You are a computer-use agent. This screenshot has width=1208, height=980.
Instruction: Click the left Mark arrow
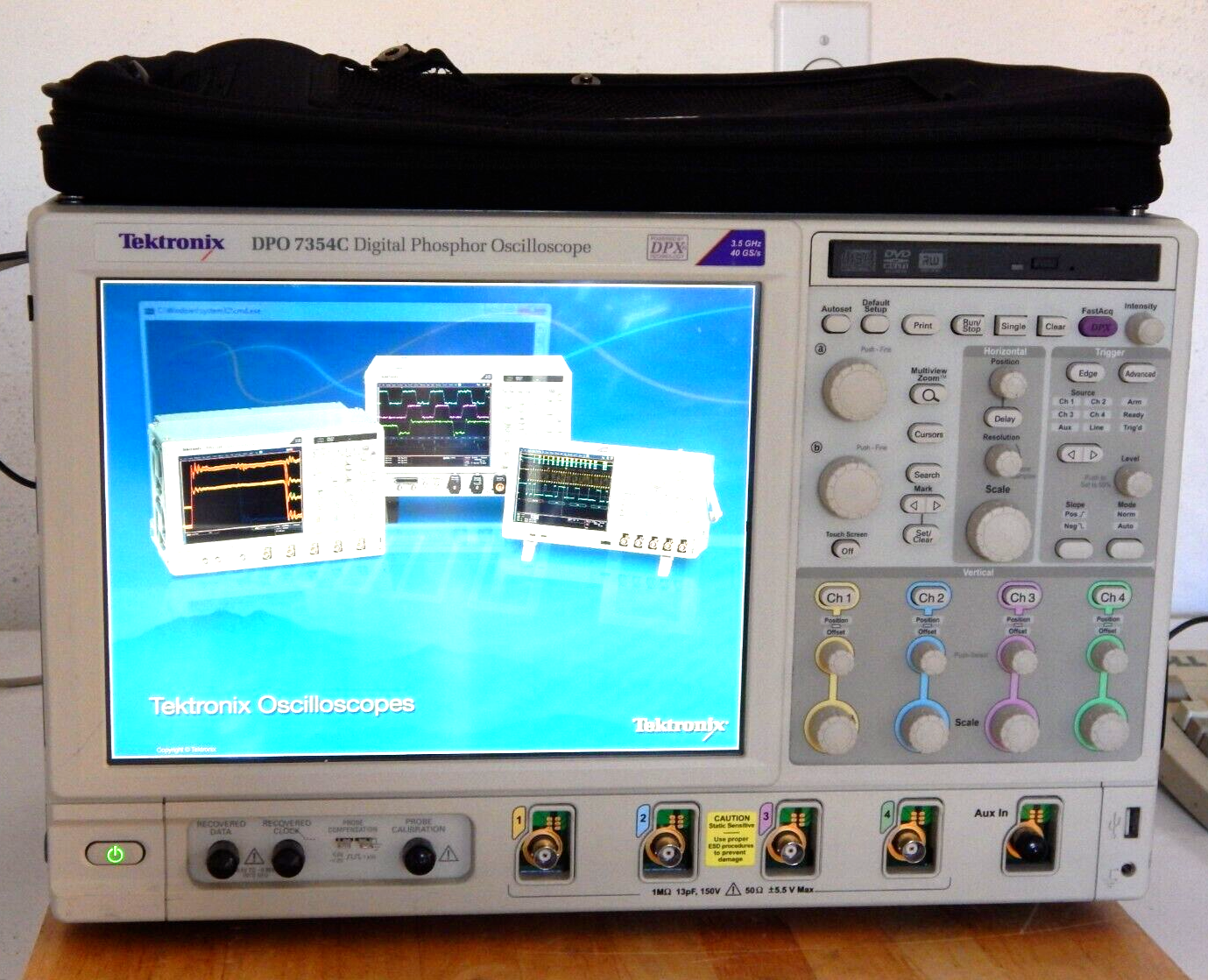click(x=915, y=504)
